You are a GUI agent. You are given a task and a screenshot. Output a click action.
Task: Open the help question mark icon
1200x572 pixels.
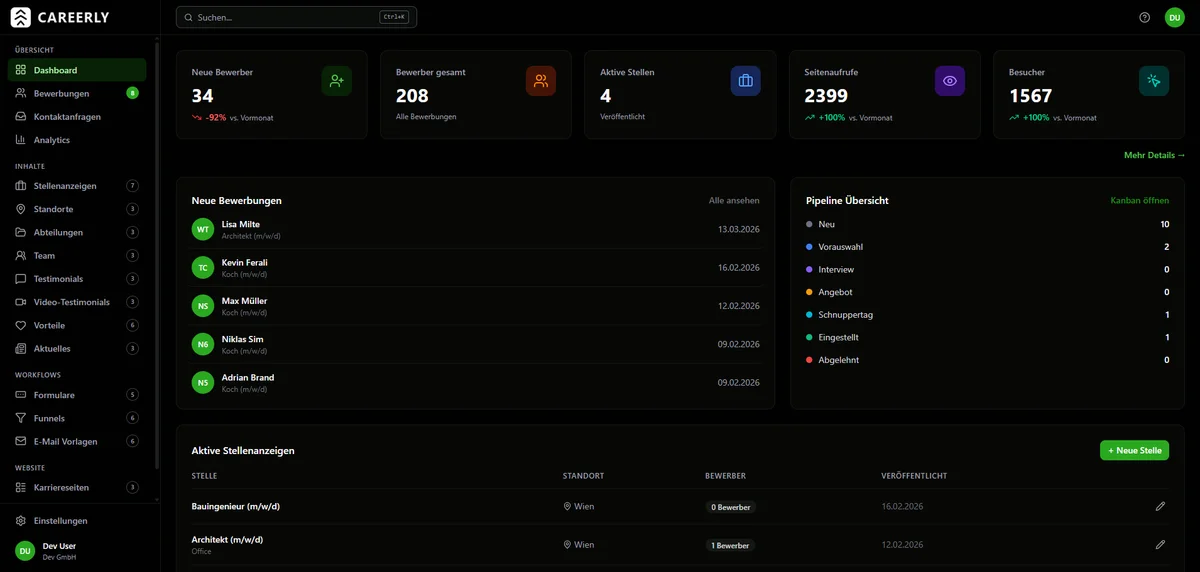pos(1145,17)
